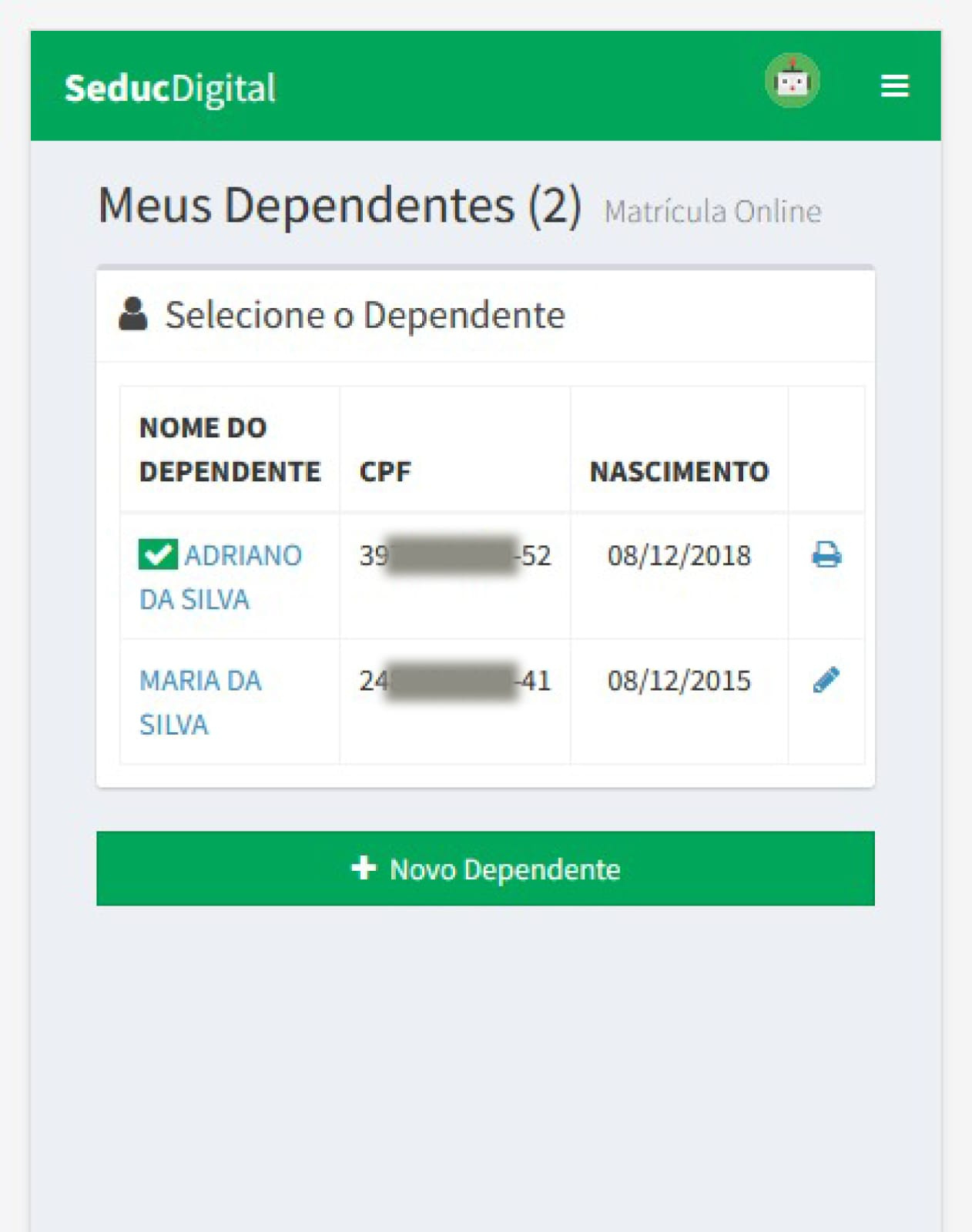This screenshot has height=1232, width=972.
Task: Add a dependent with Novo Dependente button
Action: pos(485,869)
